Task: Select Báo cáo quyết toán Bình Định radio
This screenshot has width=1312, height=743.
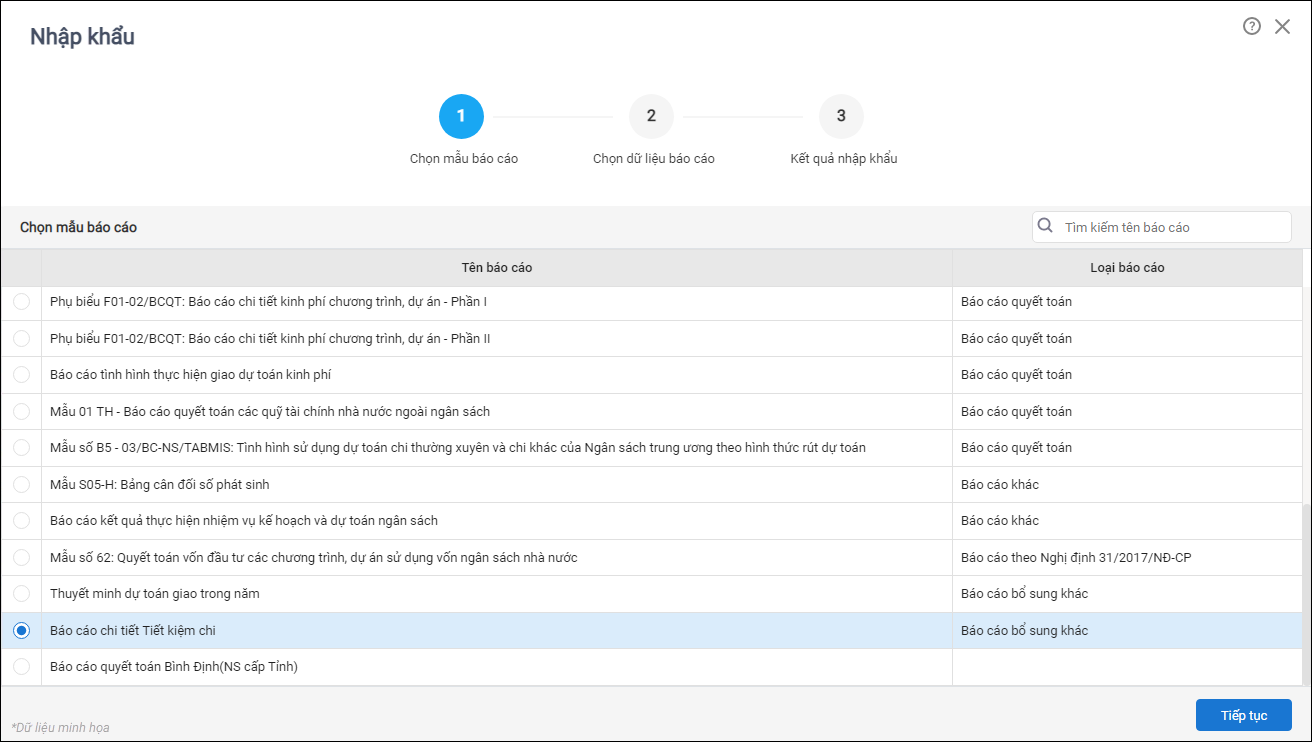Action: coord(21,667)
